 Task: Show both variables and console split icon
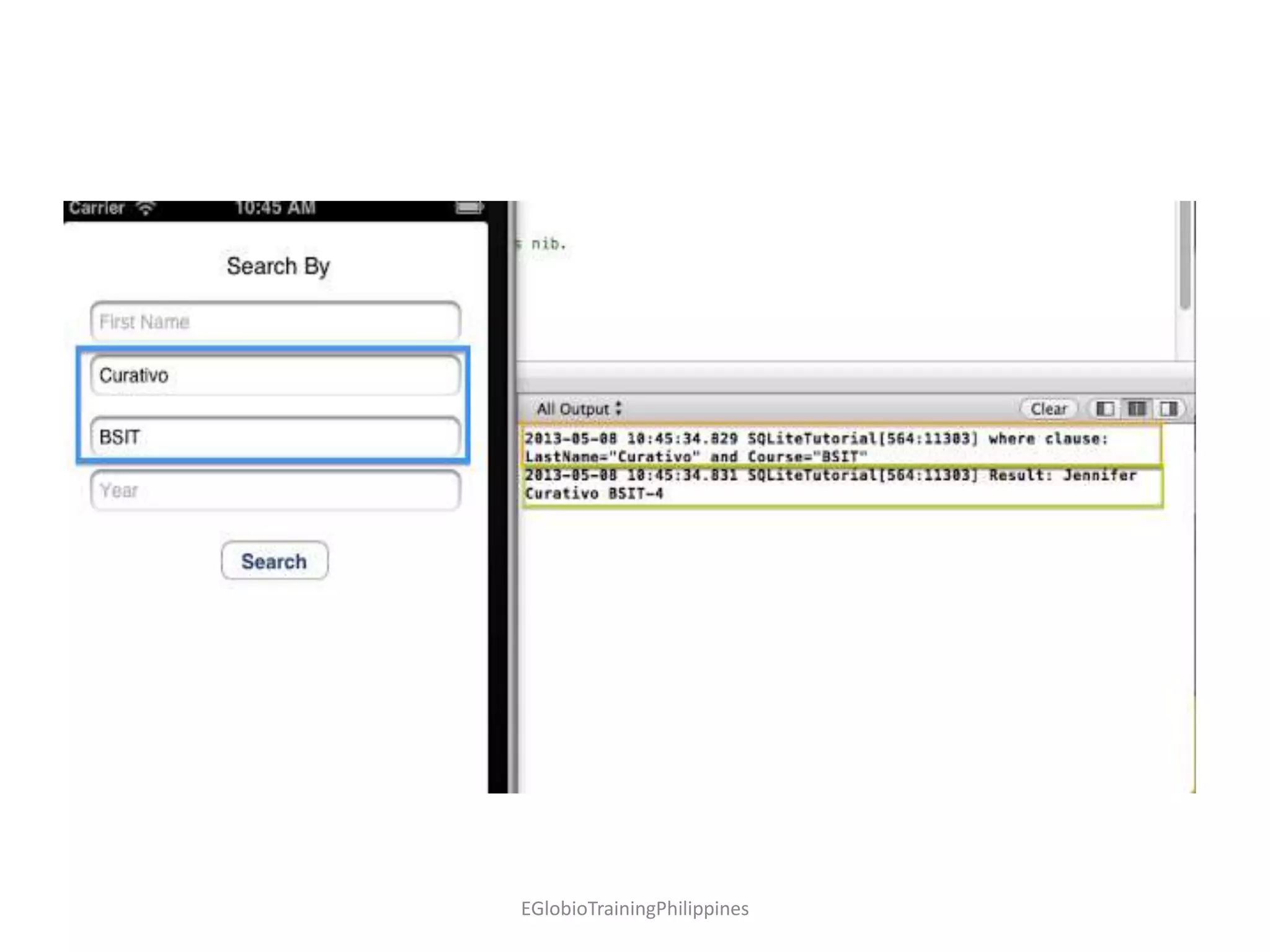pyautogui.click(x=1137, y=409)
